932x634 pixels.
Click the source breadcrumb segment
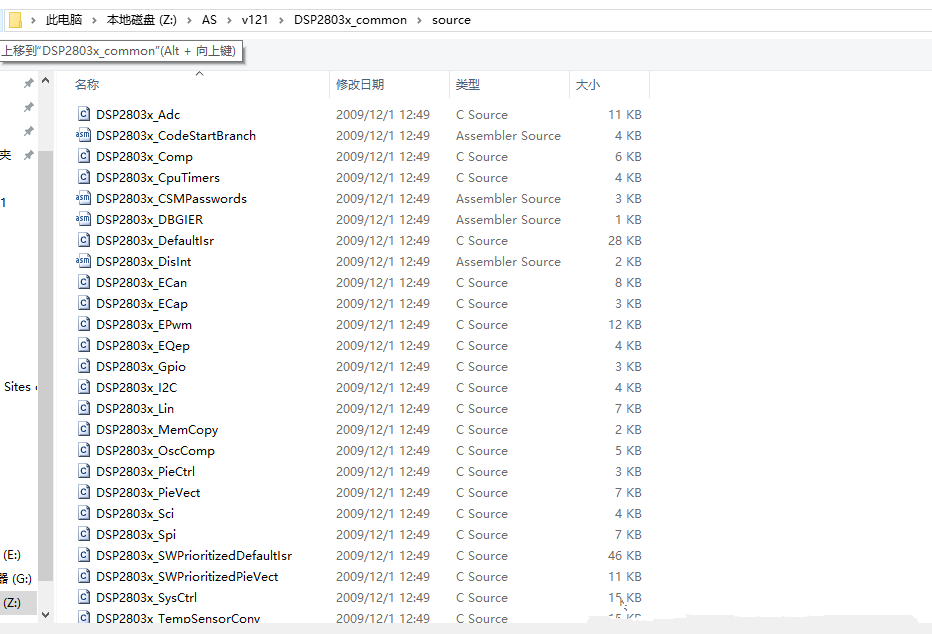451,20
